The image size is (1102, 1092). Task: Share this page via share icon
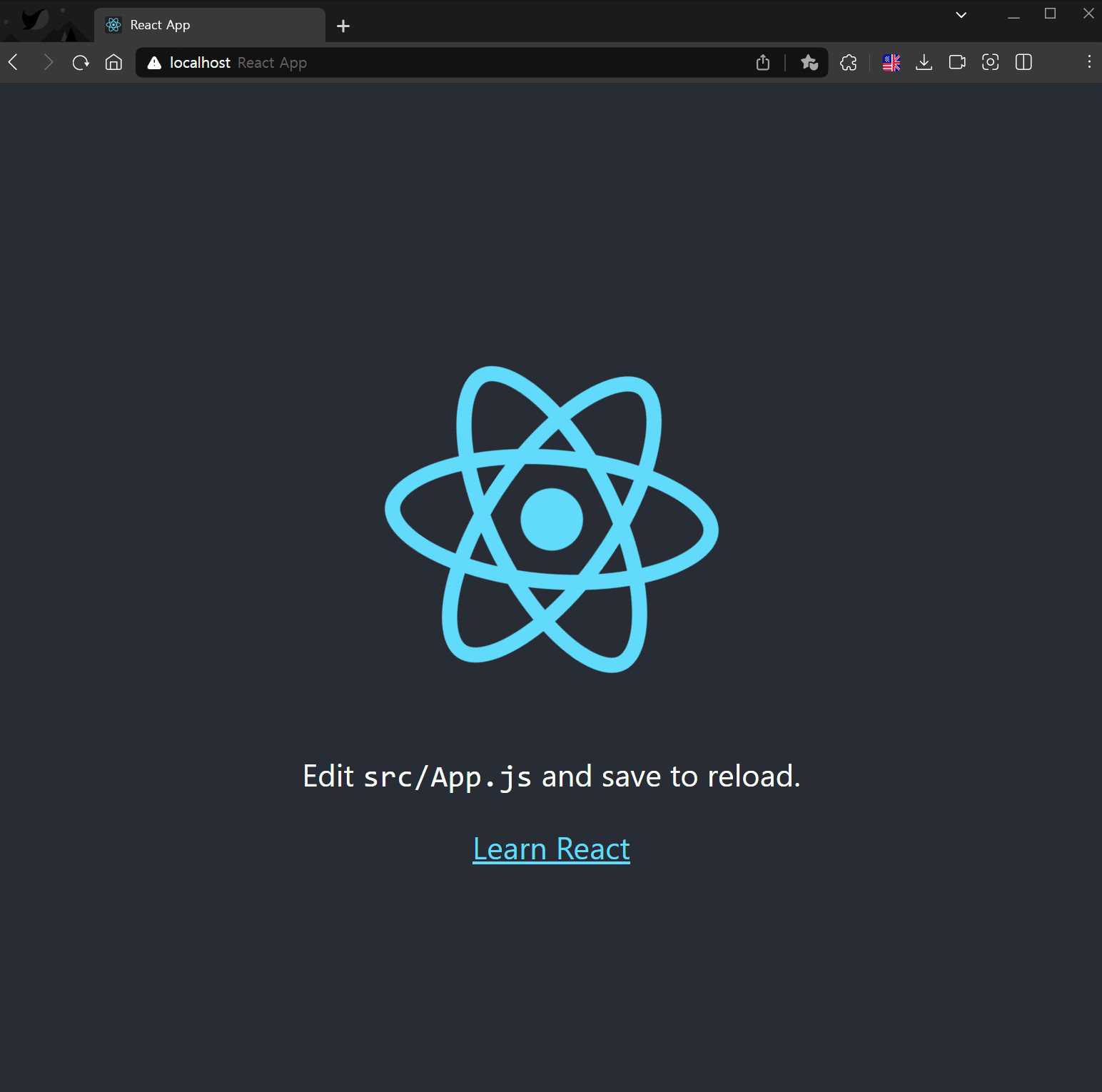(x=763, y=63)
